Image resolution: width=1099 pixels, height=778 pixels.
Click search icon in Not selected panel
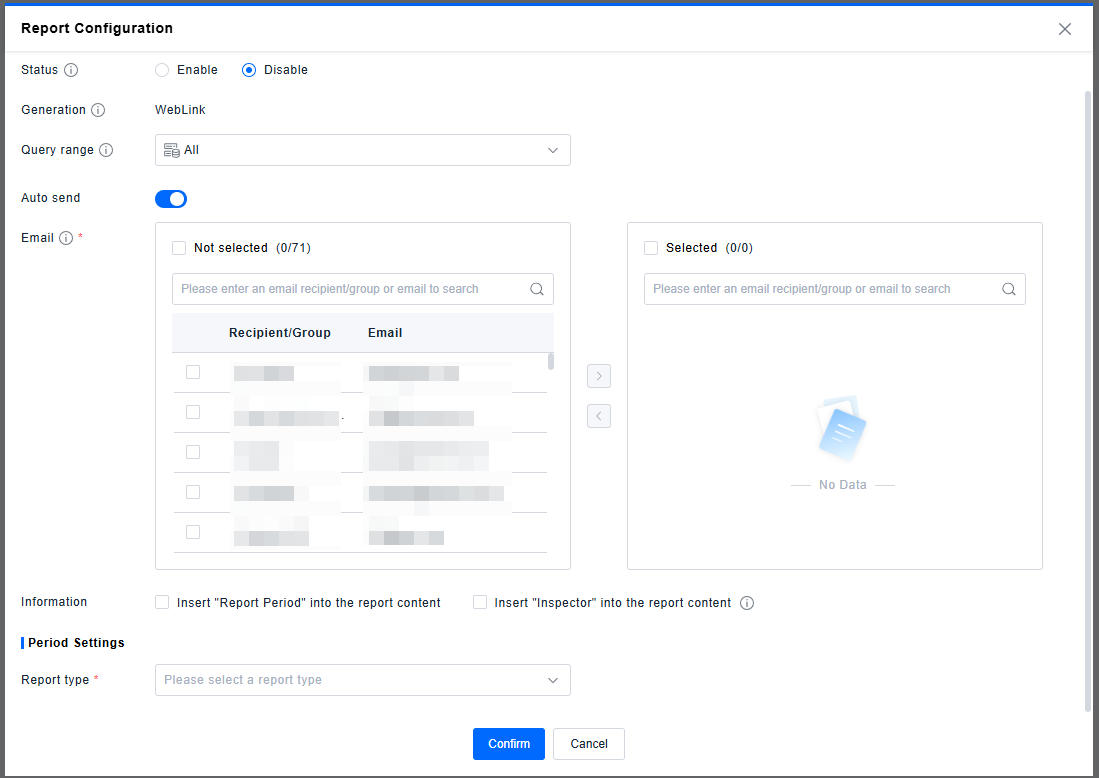click(x=537, y=289)
